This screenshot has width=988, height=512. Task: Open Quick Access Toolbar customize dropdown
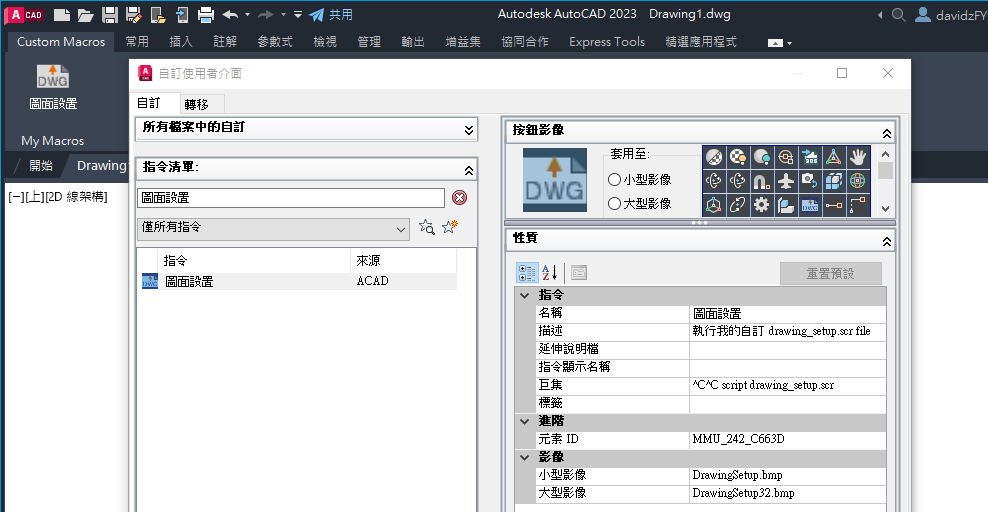click(x=298, y=14)
